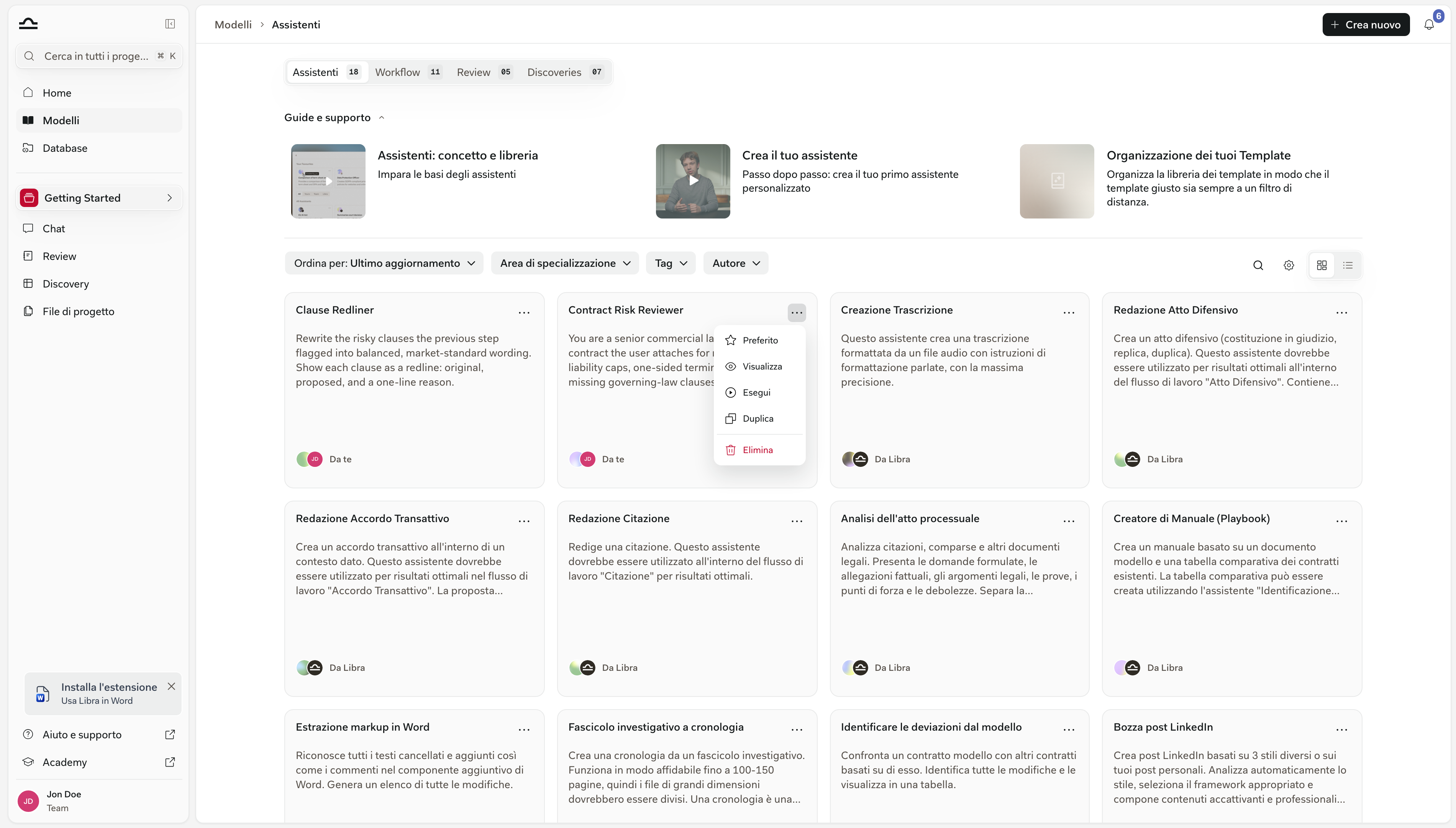This screenshot has width=1456, height=828.
Task: Choose Esegui from the context menu
Action: pos(760,393)
